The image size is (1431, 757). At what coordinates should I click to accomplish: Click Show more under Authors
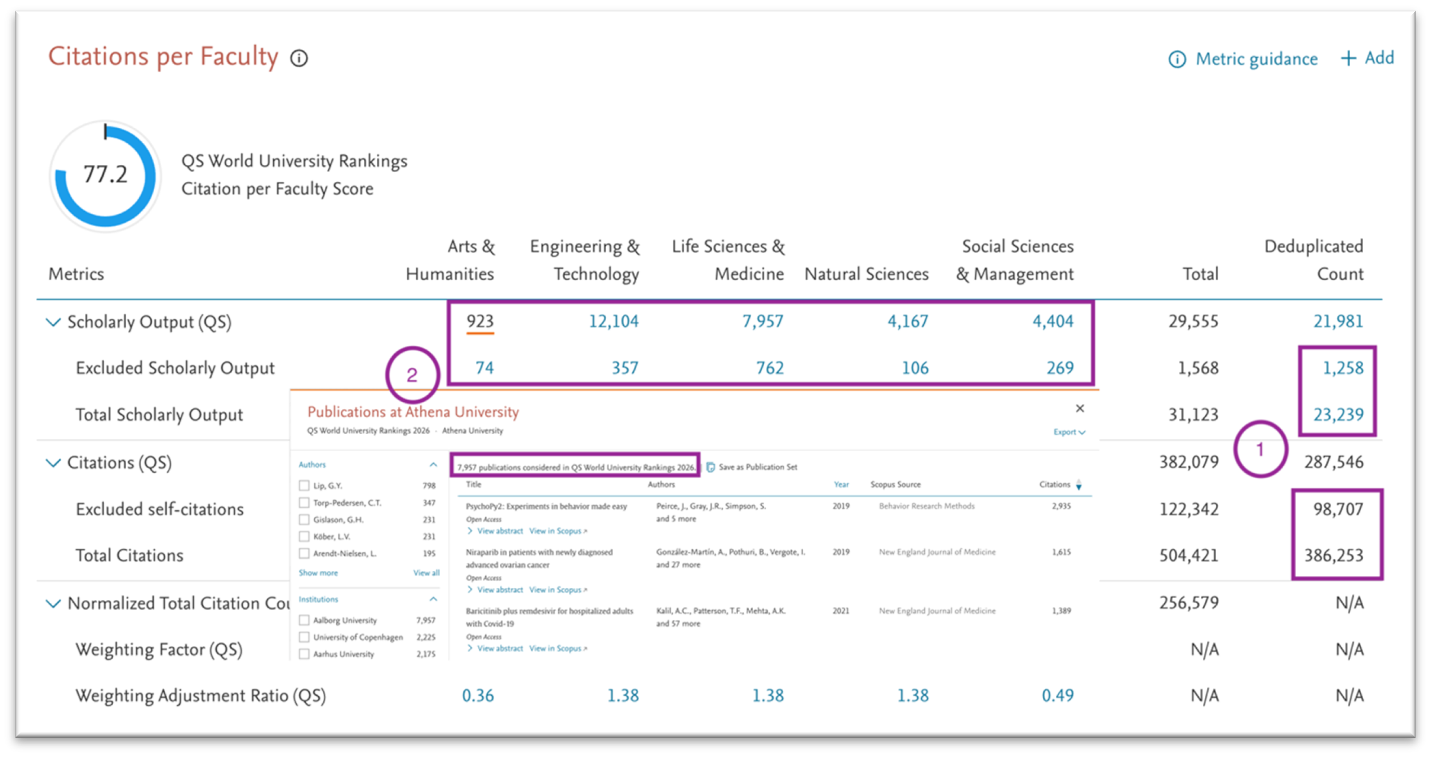pos(318,573)
